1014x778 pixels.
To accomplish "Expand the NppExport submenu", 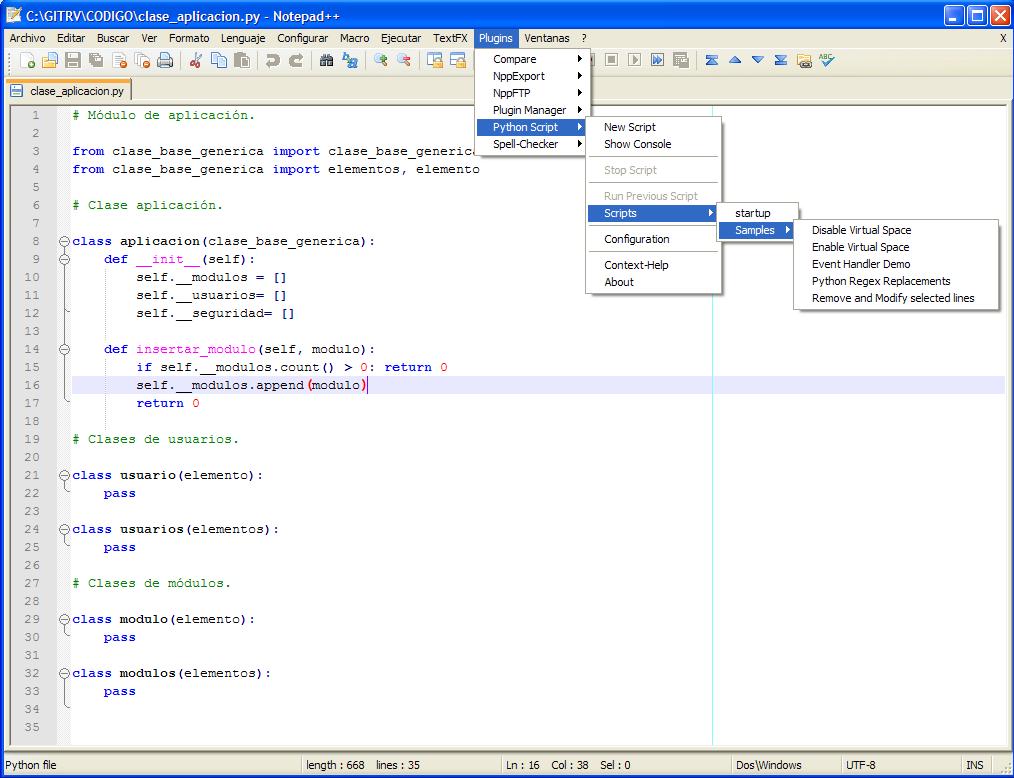I will [533, 76].
